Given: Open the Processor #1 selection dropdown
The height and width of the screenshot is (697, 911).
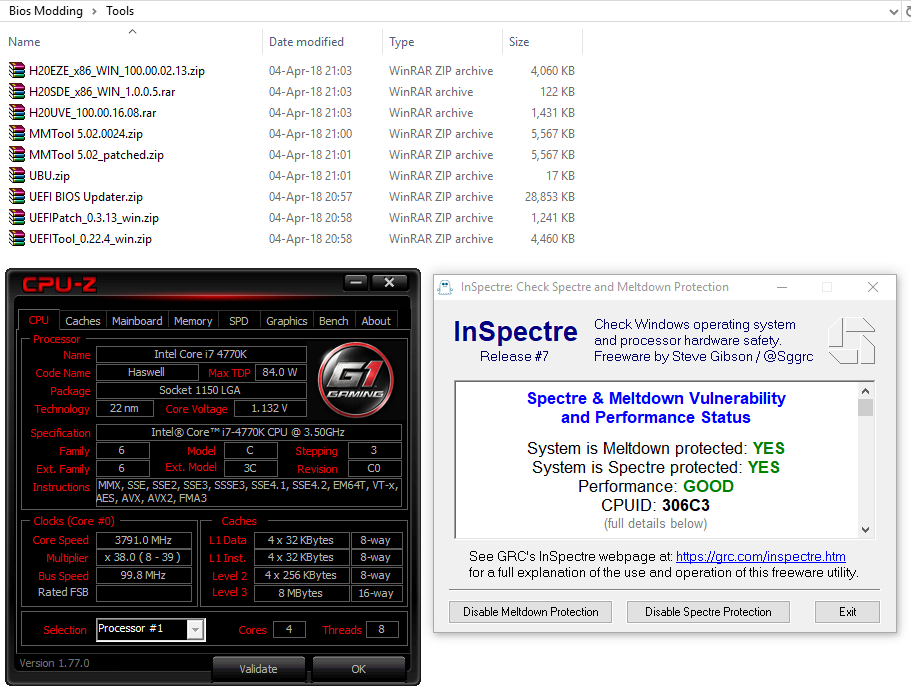Looking at the screenshot, I should tap(196, 629).
